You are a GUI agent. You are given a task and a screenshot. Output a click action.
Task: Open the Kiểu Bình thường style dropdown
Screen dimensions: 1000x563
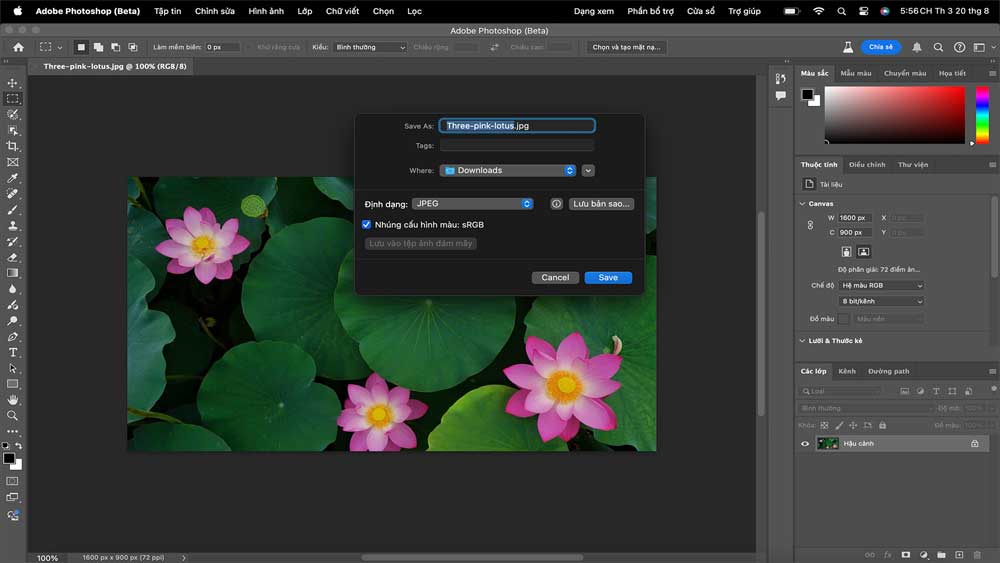click(370, 47)
